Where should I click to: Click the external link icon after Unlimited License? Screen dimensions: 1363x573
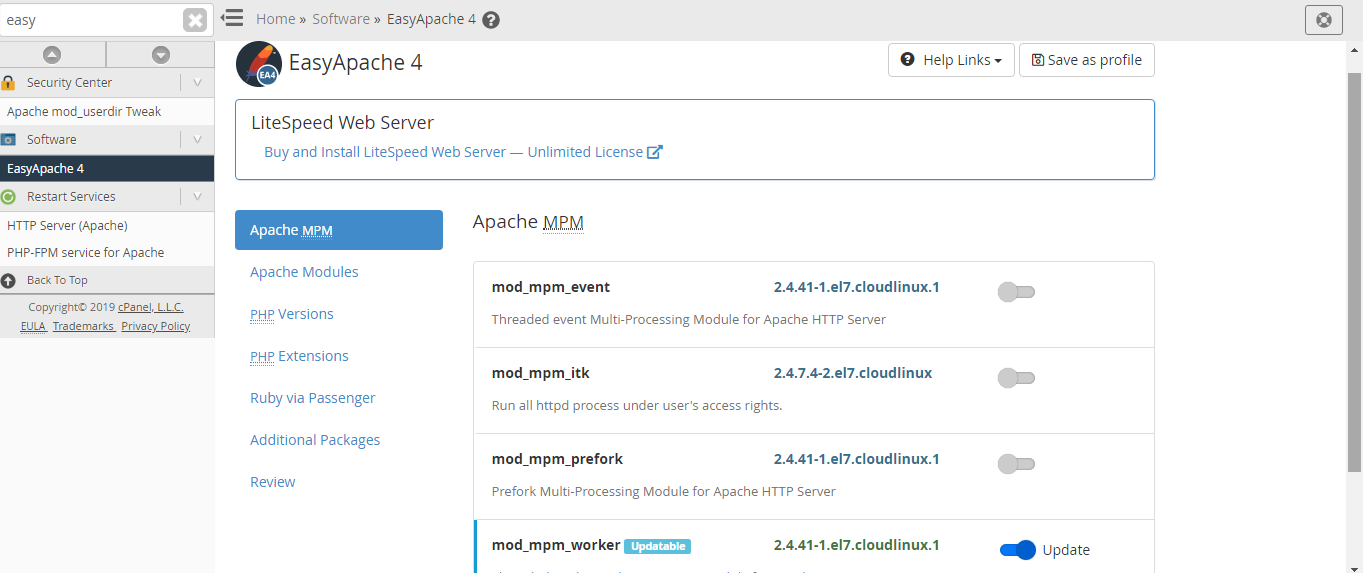655,152
